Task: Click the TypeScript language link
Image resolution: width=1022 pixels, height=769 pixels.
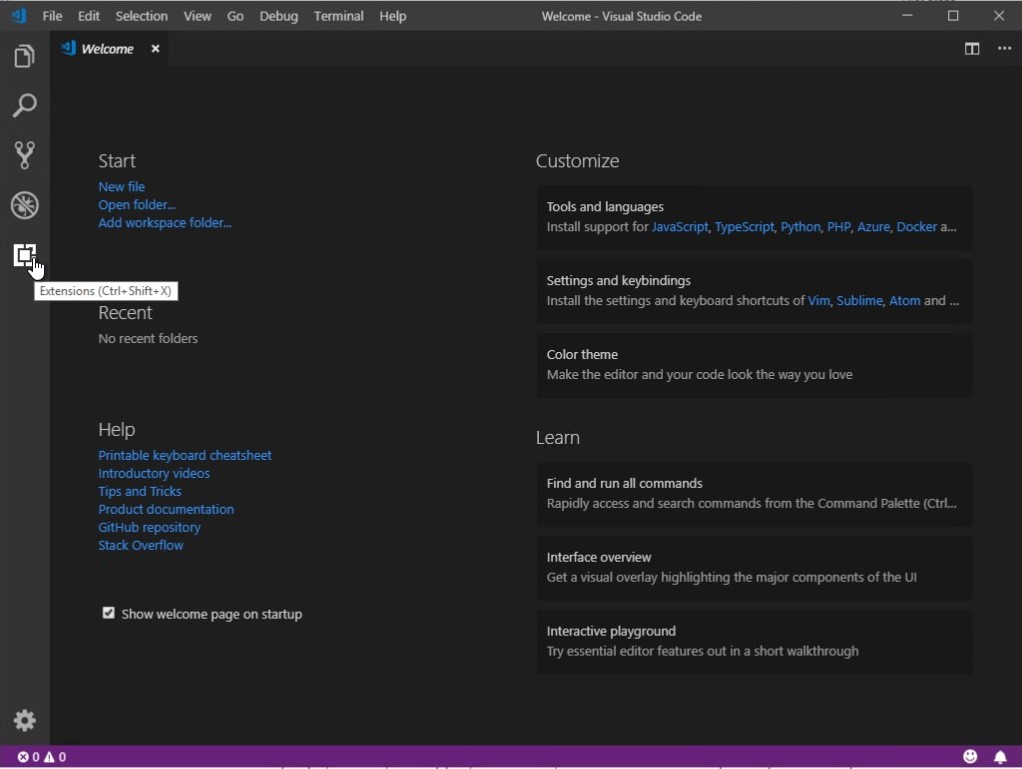Action: pyautogui.click(x=744, y=227)
